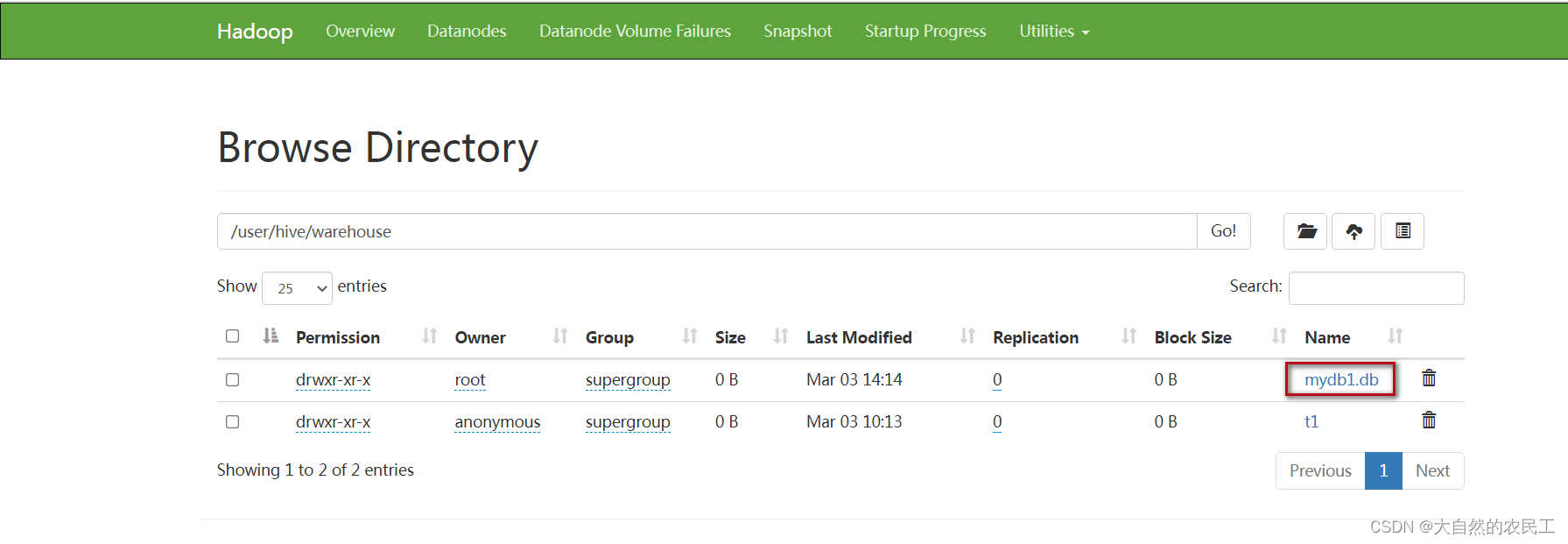1568x544 pixels.
Task: Sort by Permission column sort icon
Action: [x=429, y=336]
